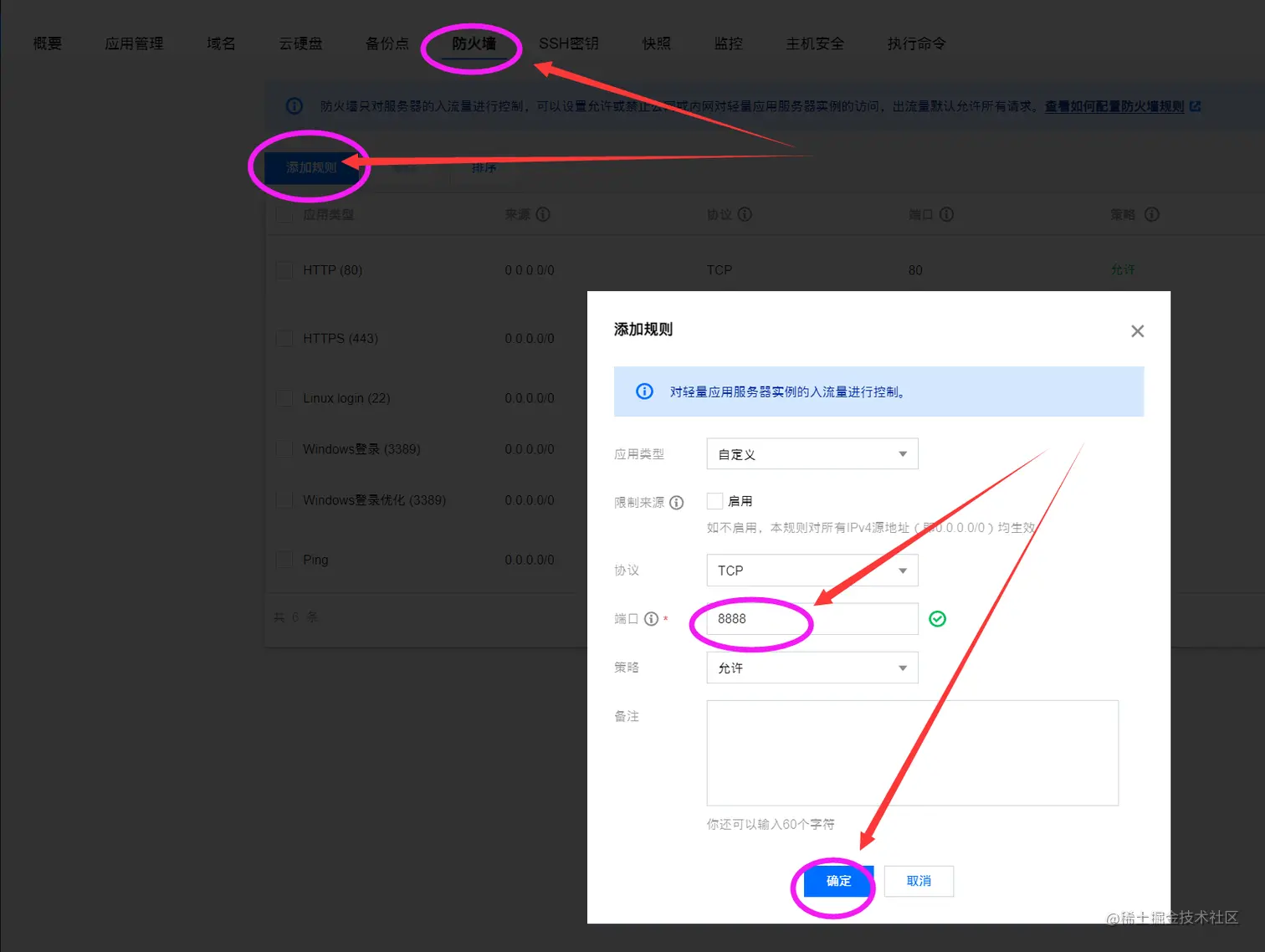This screenshot has height=952, width=1265.
Task: Switch to the 概要 tab
Action: [48, 44]
